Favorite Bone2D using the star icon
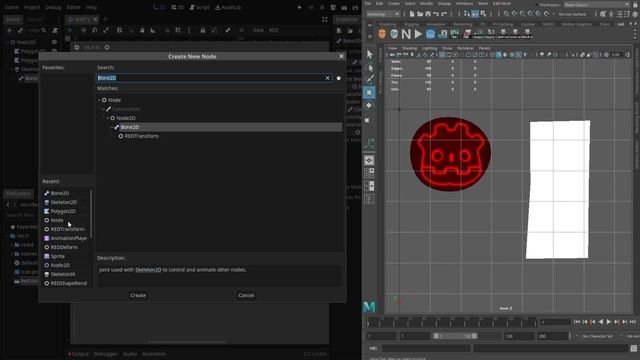 pos(338,78)
